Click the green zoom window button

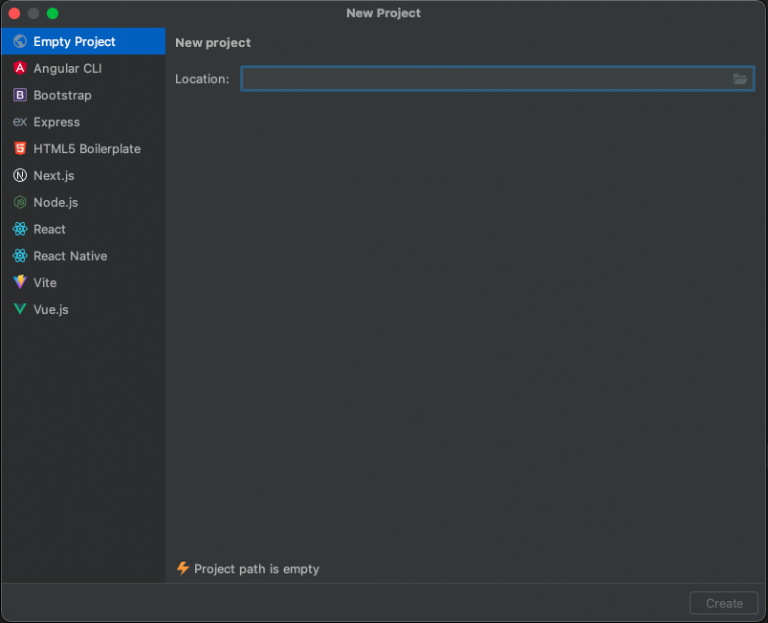pyautogui.click(x=53, y=13)
